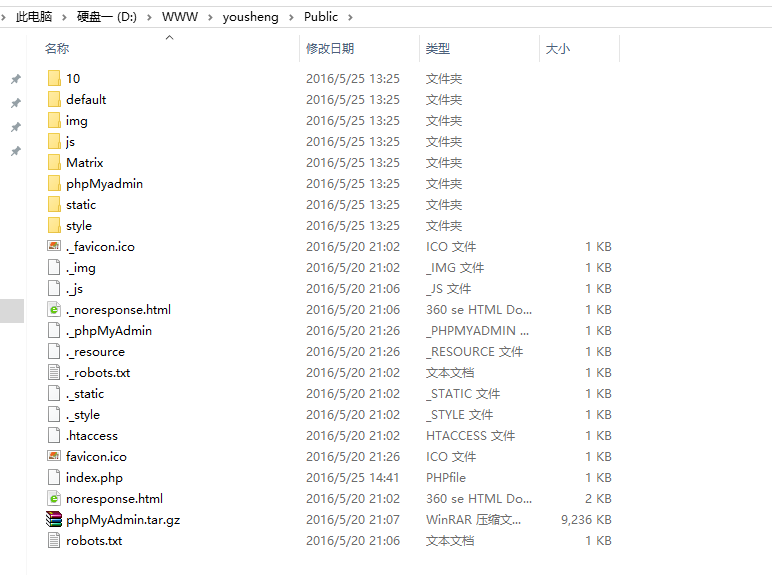
Task: Open the chevron dropdown between WWW and yousheng
Action: point(211,17)
